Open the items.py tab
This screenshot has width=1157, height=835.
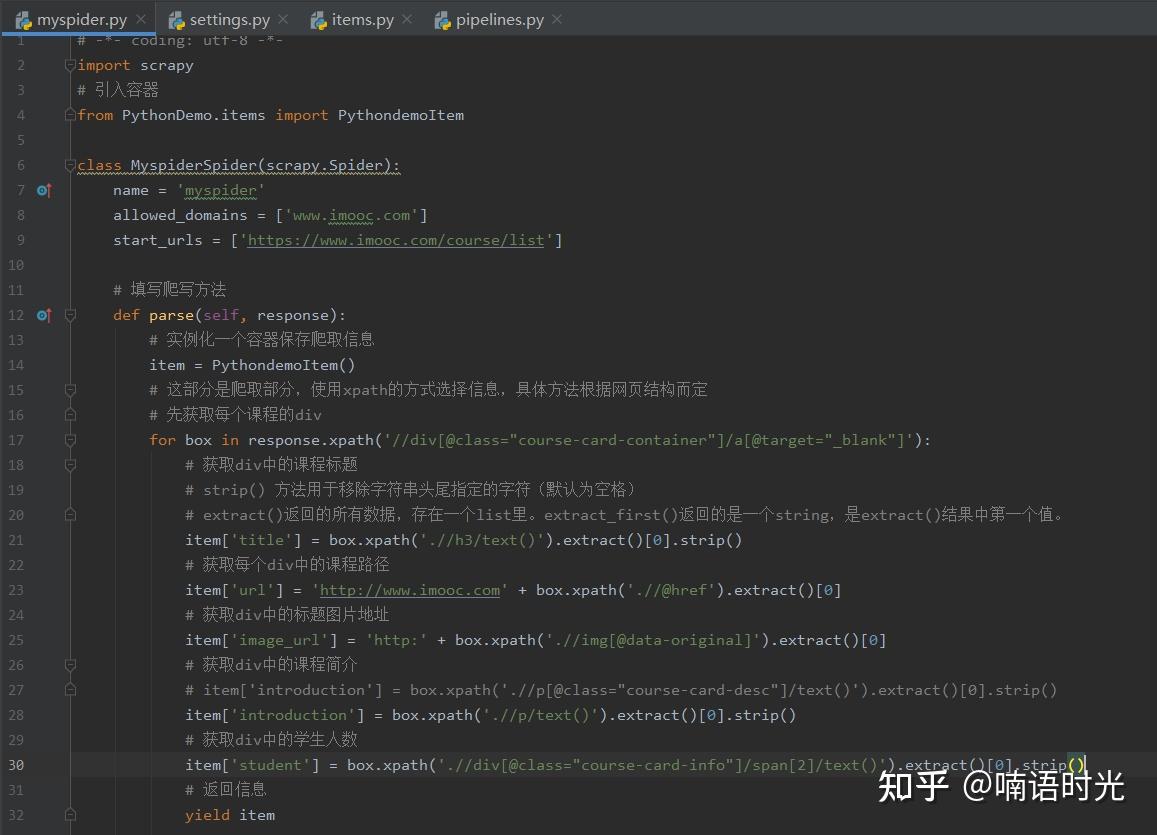[363, 18]
